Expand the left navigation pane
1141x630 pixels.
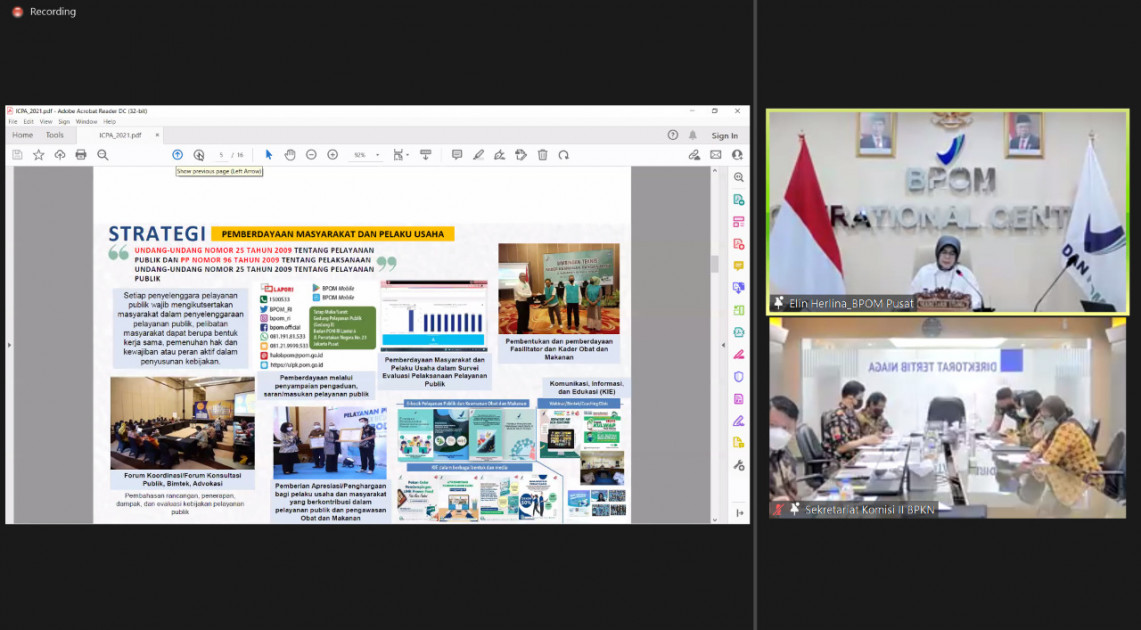[9, 345]
